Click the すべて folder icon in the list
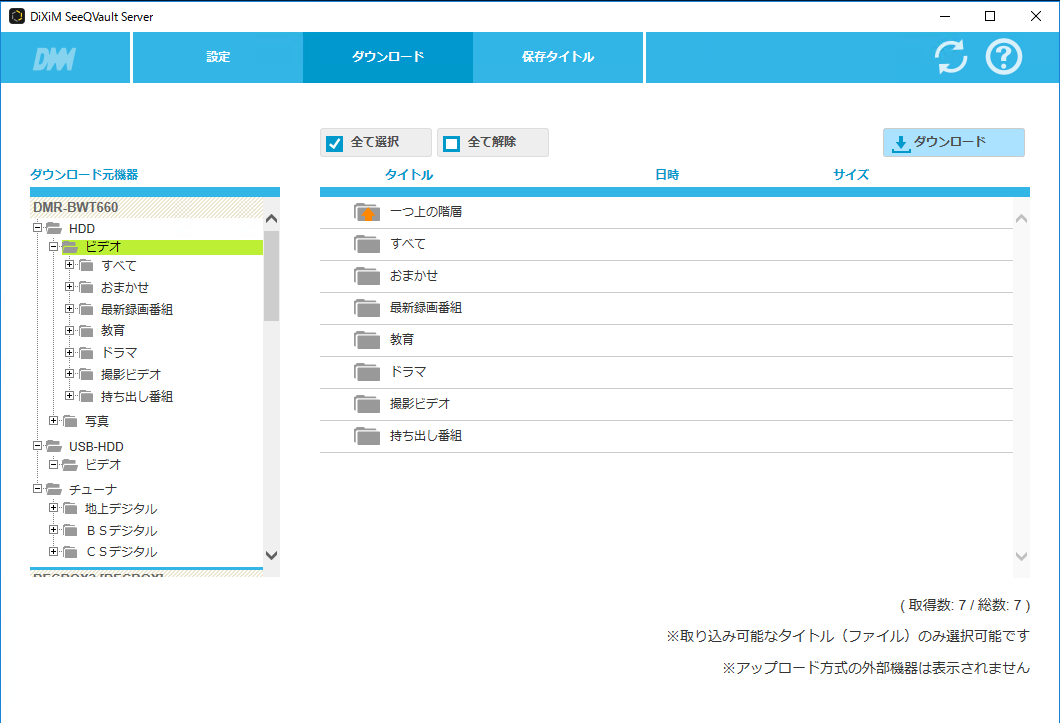 pyautogui.click(x=367, y=244)
